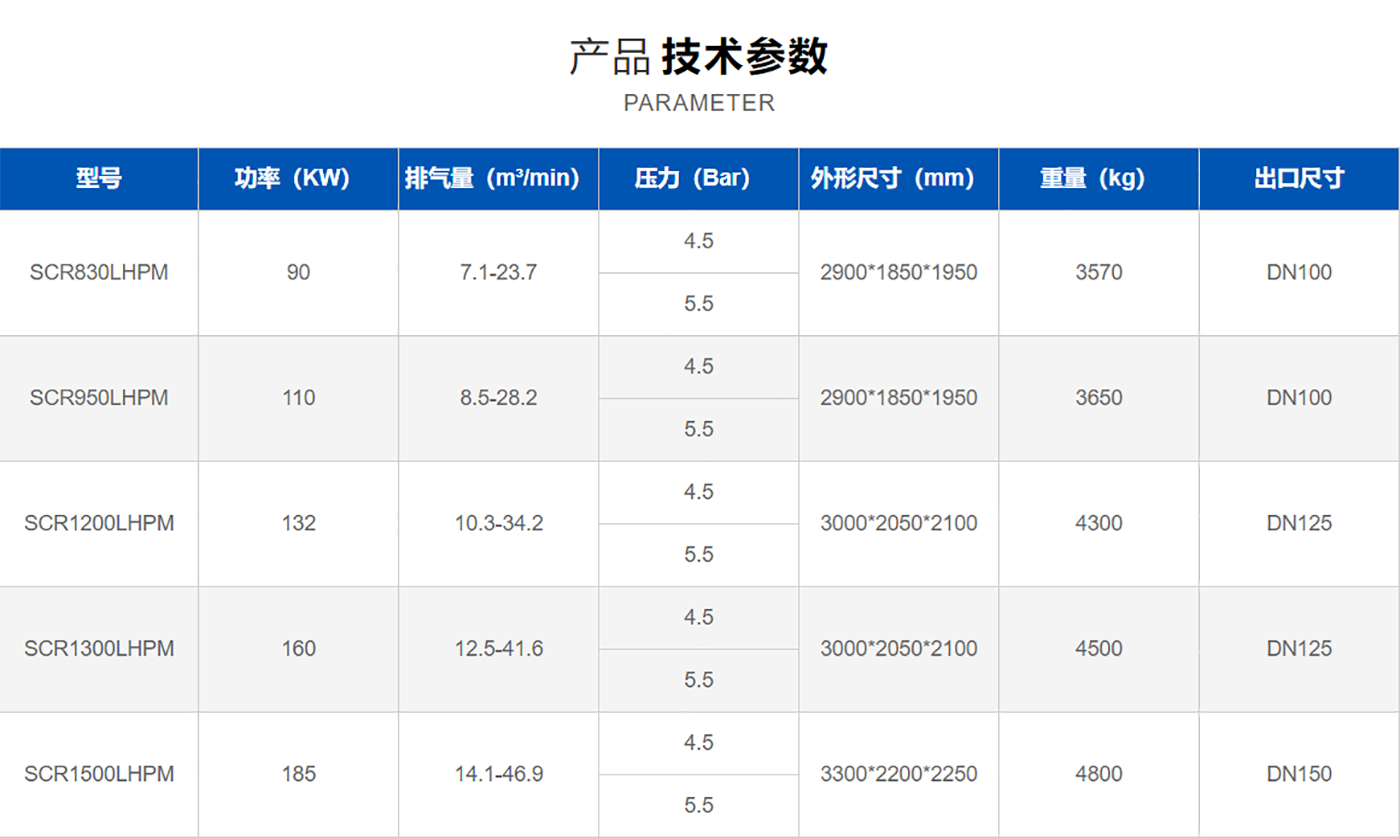Select the SCR950LHPM model cell
Screen dimensions: 1400x838
99,398
